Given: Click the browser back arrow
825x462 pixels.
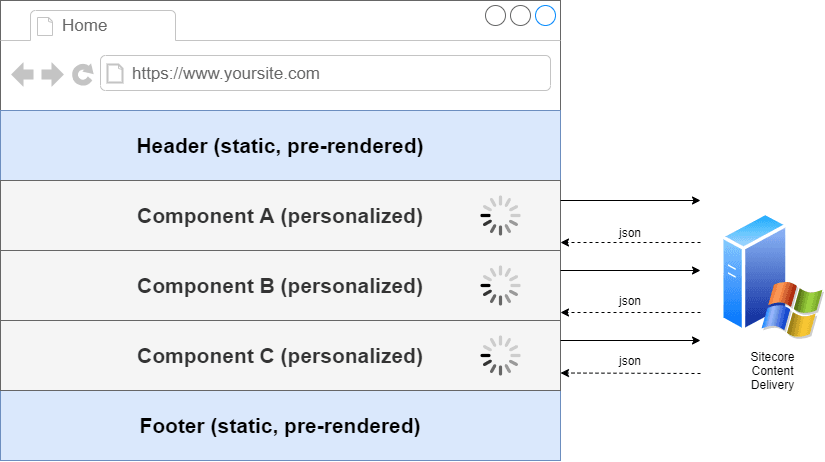Looking at the screenshot, I should pos(22,74).
